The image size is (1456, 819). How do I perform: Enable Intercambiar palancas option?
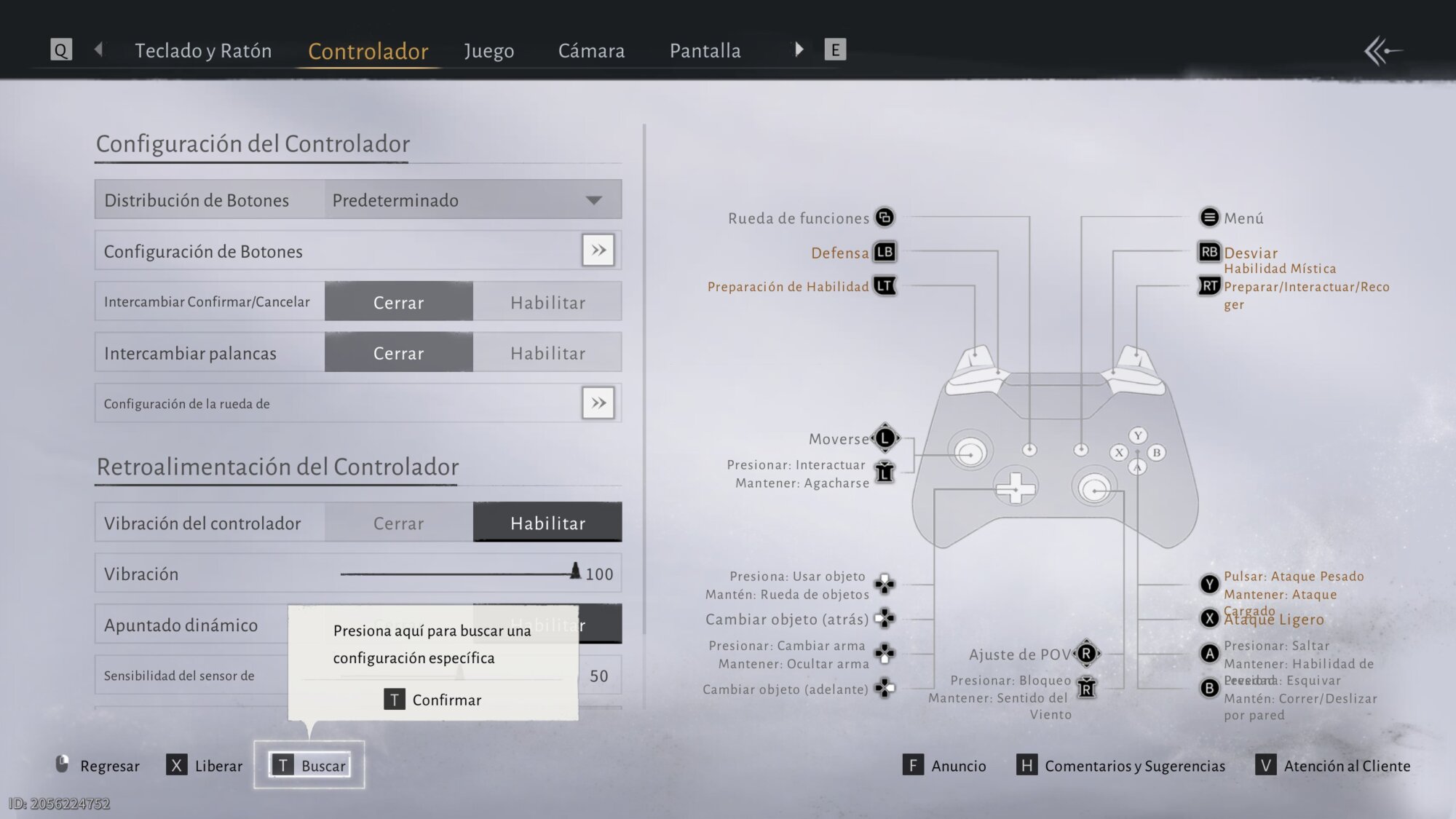tap(547, 353)
